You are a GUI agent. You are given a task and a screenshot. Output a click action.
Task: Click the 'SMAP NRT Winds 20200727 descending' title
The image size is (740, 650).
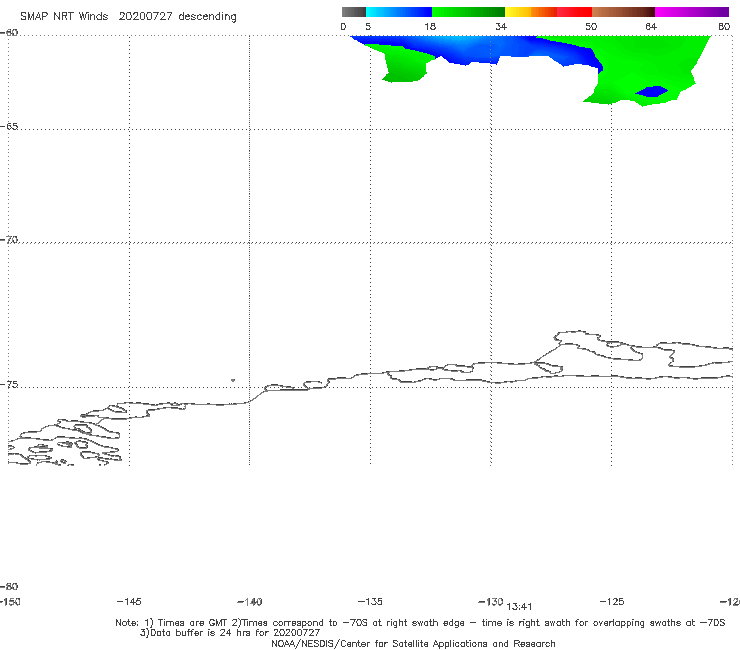tap(128, 17)
